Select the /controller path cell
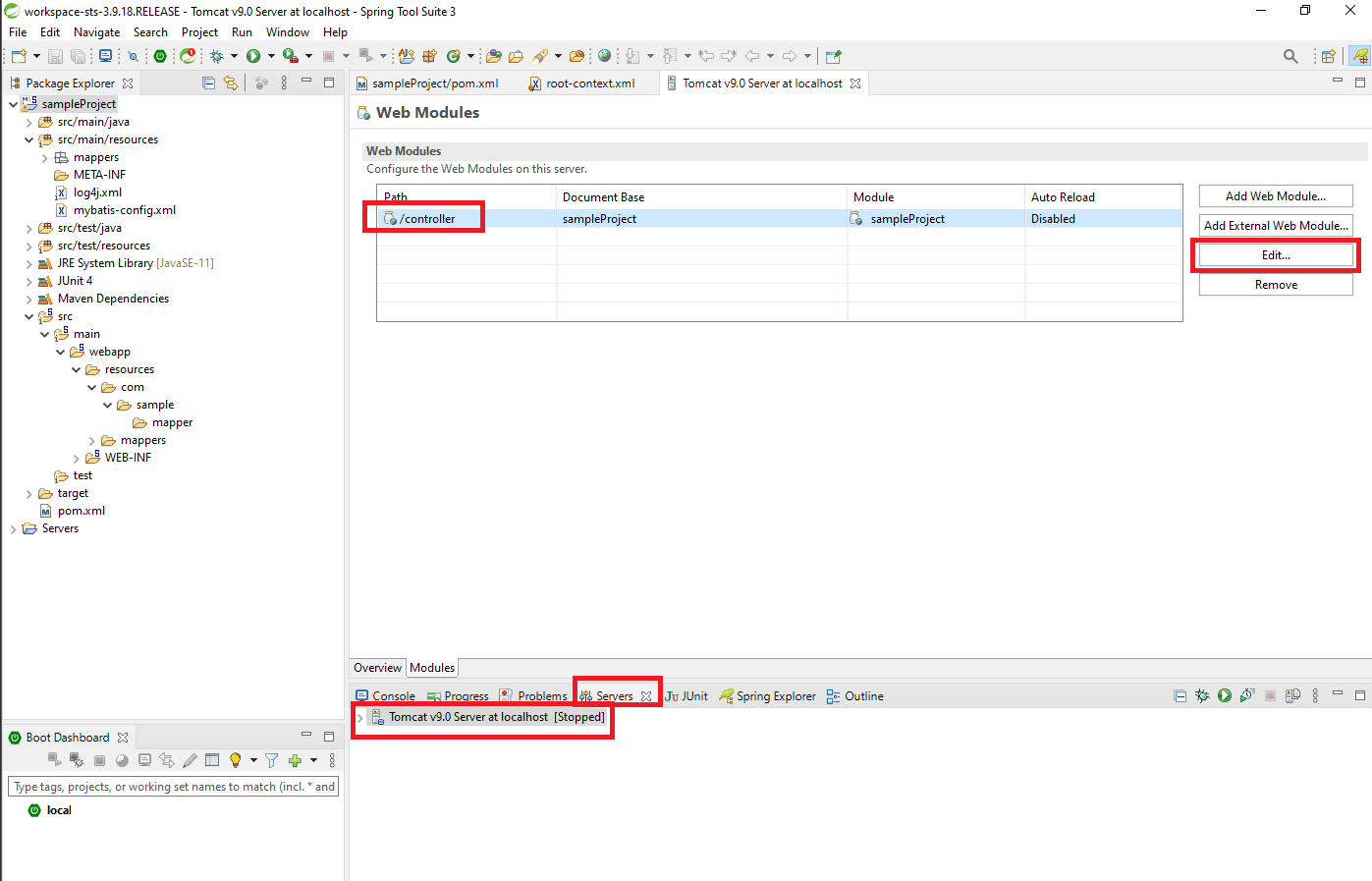1372x881 pixels. coord(427,219)
